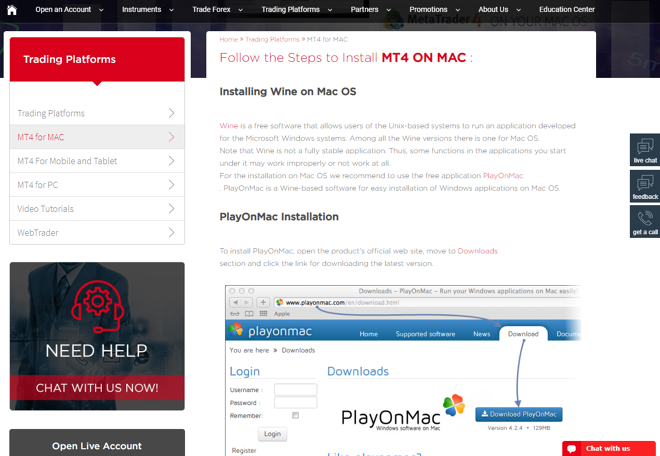Click the Apple bookmark in screenshot

point(282,314)
